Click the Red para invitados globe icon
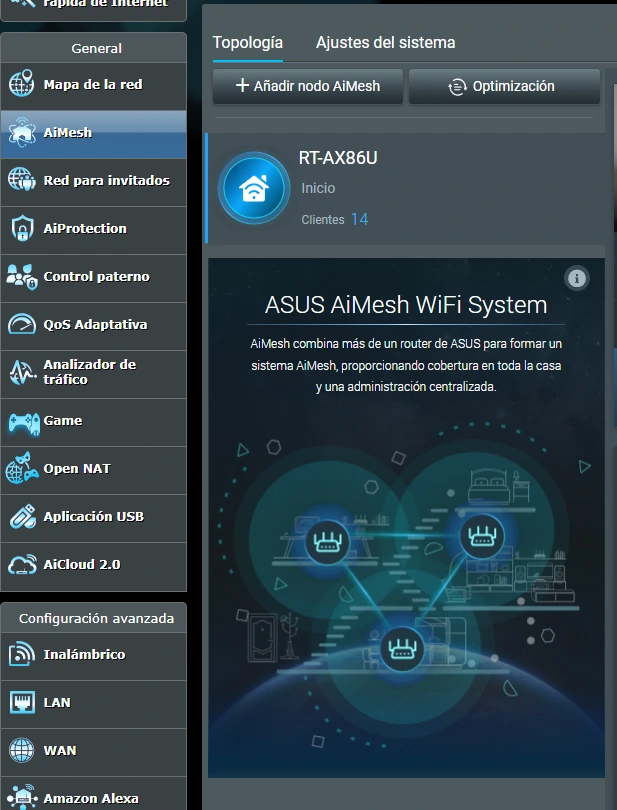 tap(22, 180)
